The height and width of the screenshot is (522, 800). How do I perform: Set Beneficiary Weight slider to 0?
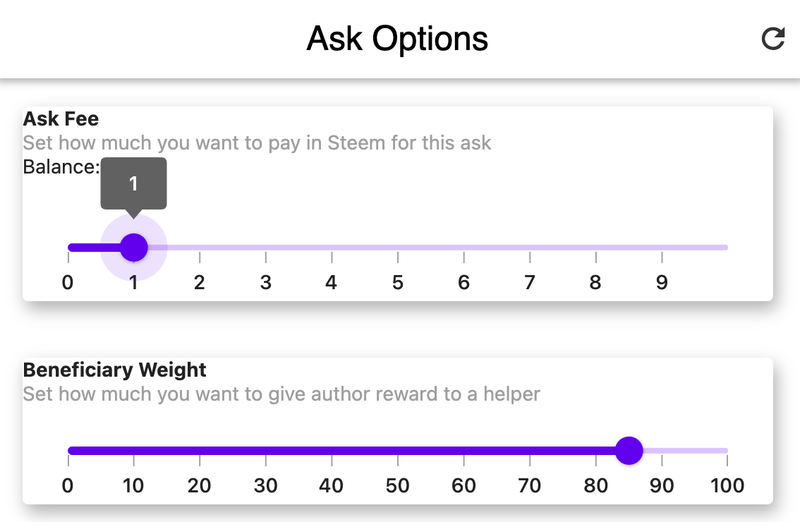[x=68, y=450]
